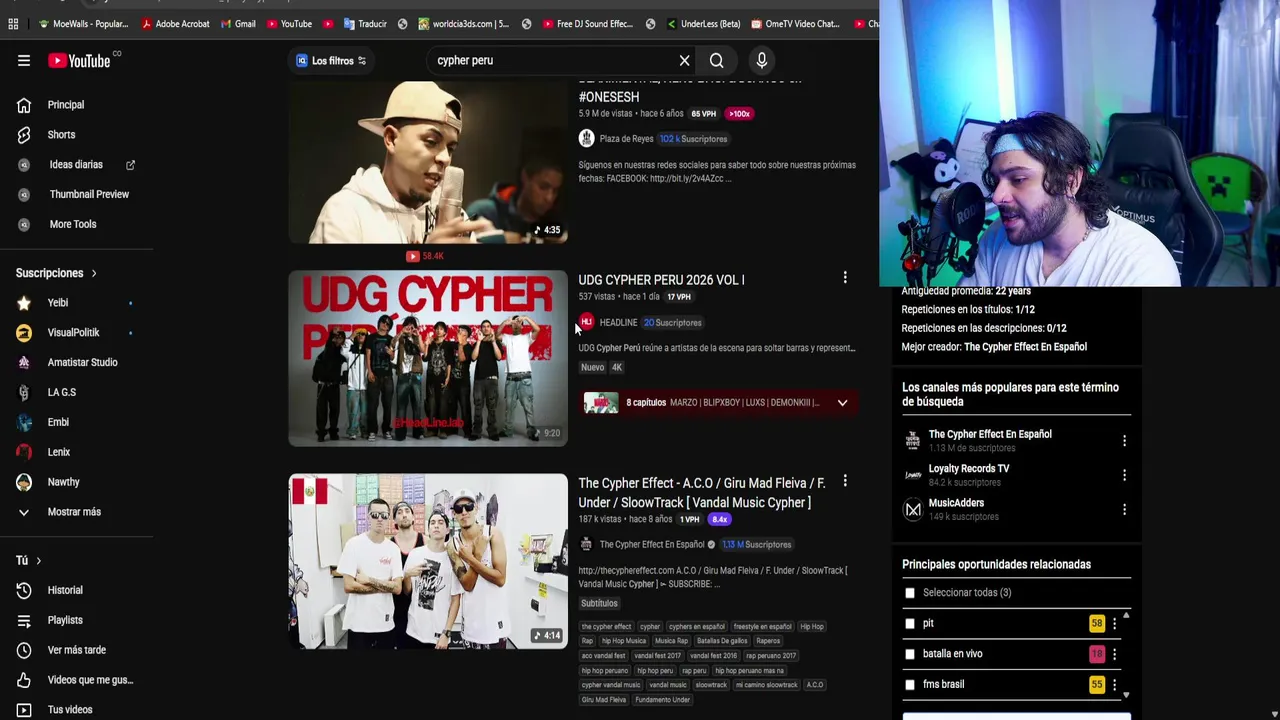Viewport: 1280px width, 720px height.
Task: Click the yellow score badge 55
Action: pos(1097,685)
